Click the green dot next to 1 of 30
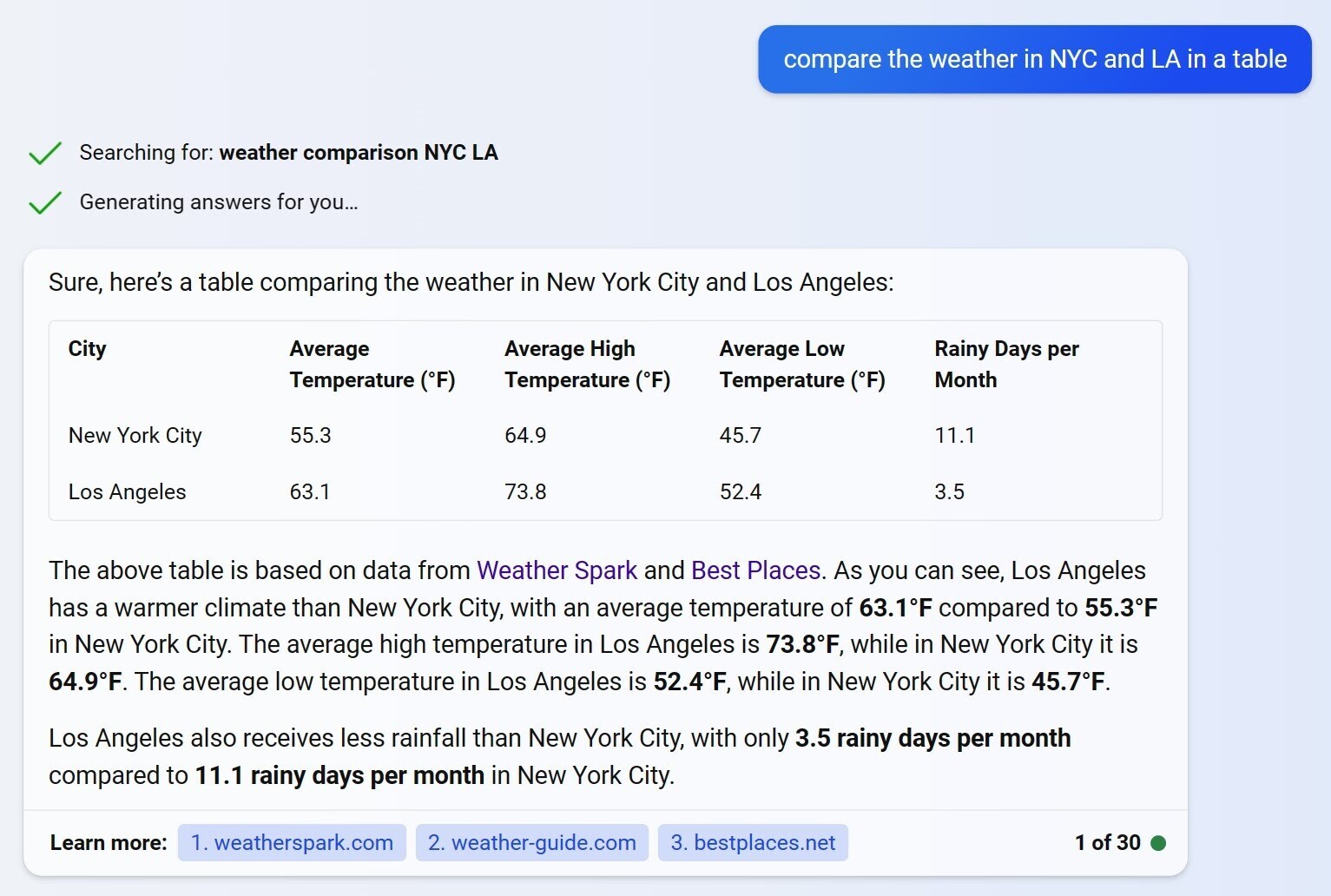Screen dimensions: 1331x896 pyautogui.click(x=1159, y=842)
